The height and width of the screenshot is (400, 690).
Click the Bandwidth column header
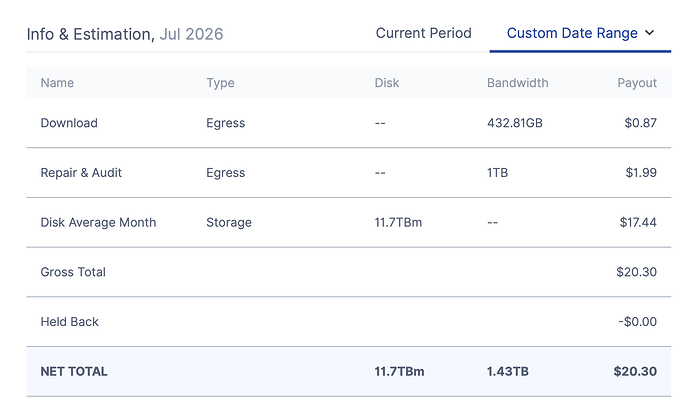click(x=518, y=83)
